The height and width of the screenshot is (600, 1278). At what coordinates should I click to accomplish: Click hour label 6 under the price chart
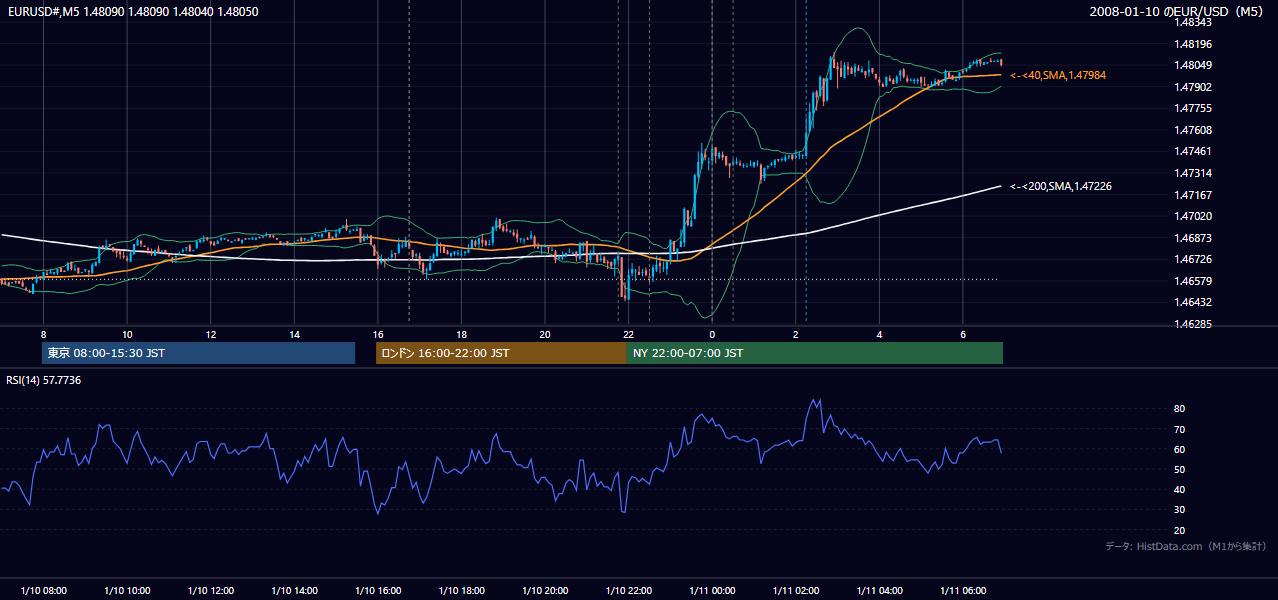[962, 334]
